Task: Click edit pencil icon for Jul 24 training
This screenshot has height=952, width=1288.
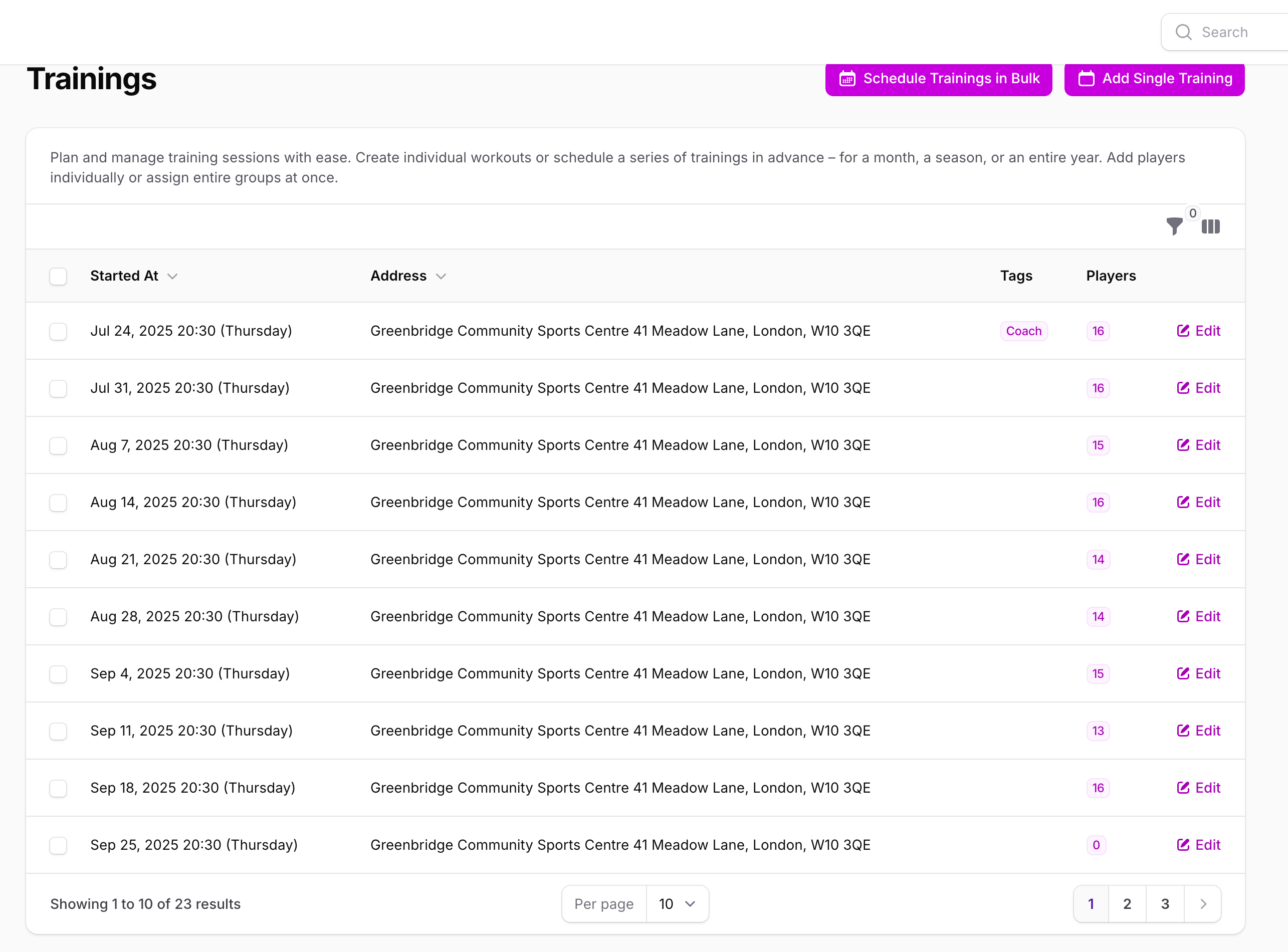Action: 1183,331
